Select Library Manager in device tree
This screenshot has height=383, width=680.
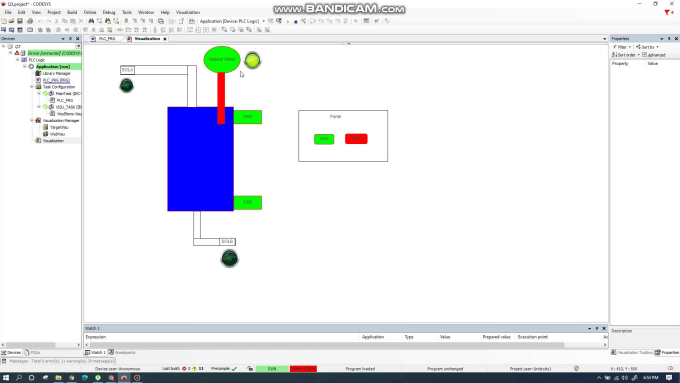pyautogui.click(x=56, y=73)
